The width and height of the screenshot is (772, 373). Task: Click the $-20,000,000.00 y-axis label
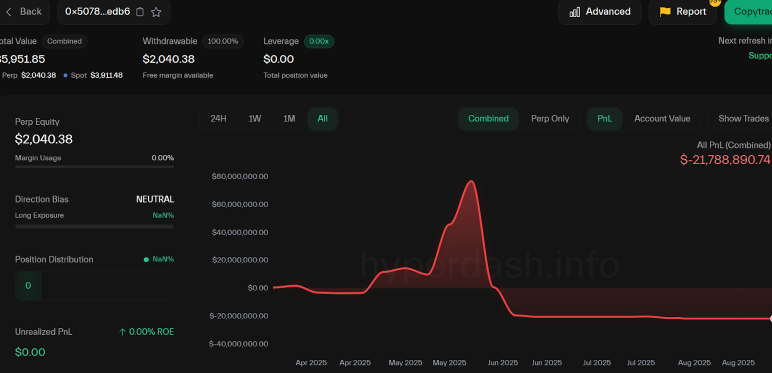(238, 316)
